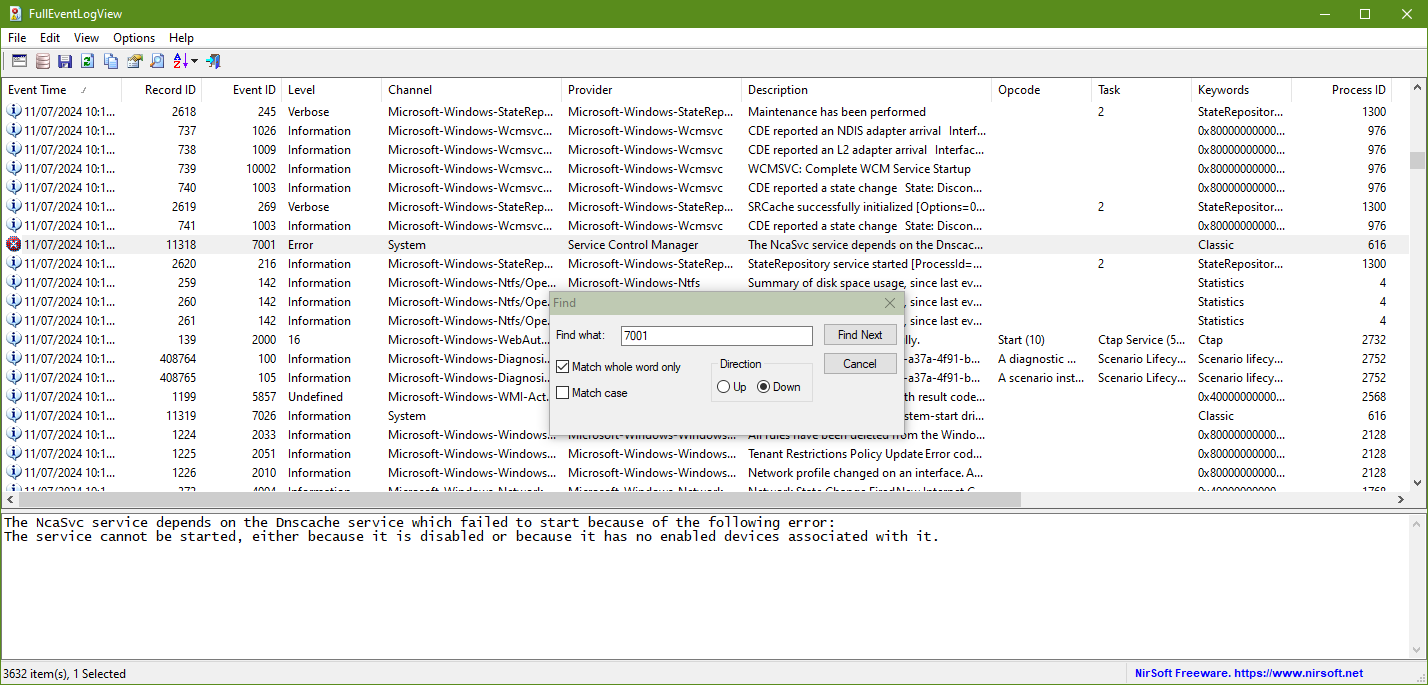This screenshot has height=685, width=1428.
Task: Click the info icon on record 737 row
Action: [x=14, y=131]
